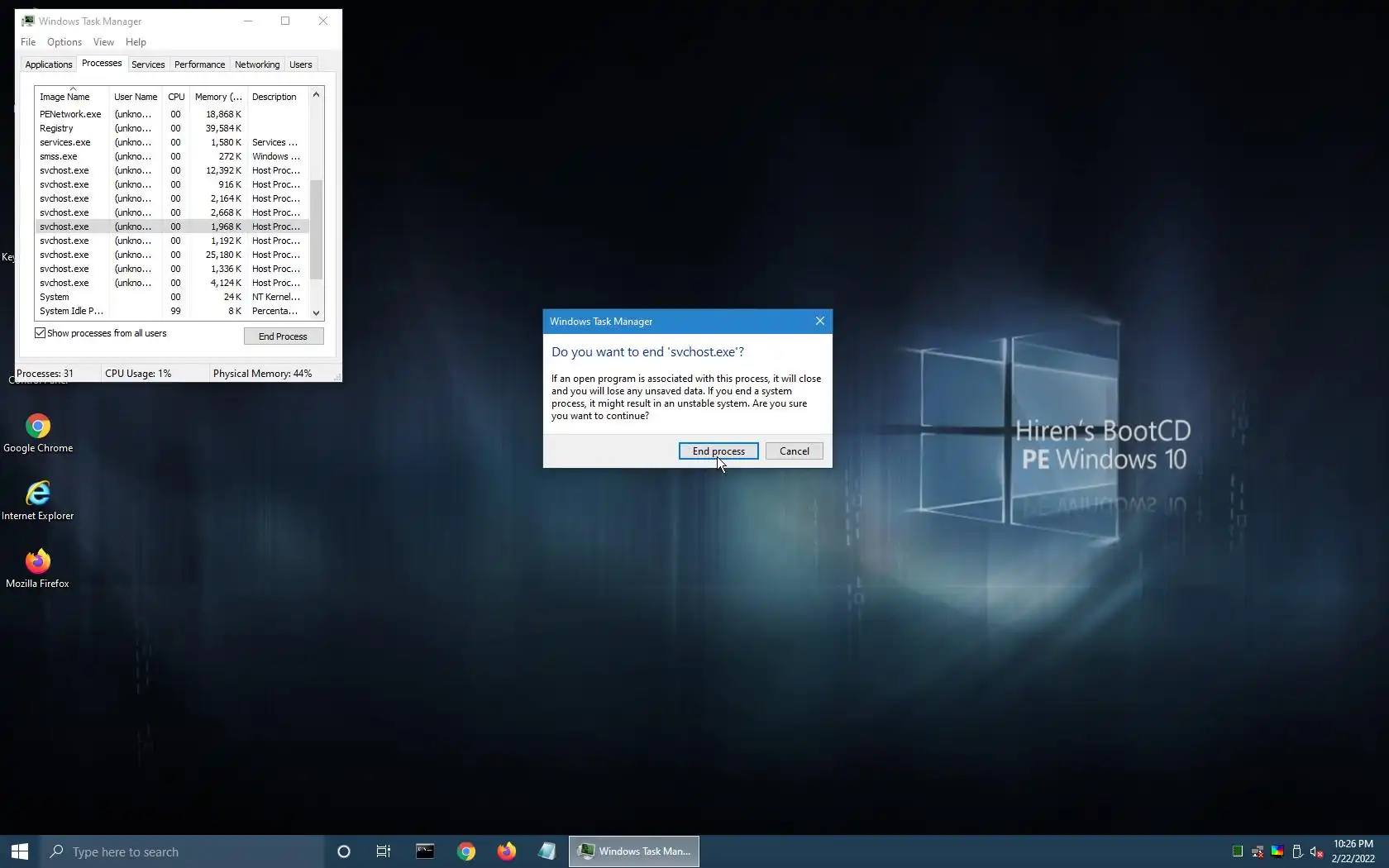Viewport: 1389px width, 868px height.
Task: Launch Google Chrome from the taskbar
Action: point(466,851)
